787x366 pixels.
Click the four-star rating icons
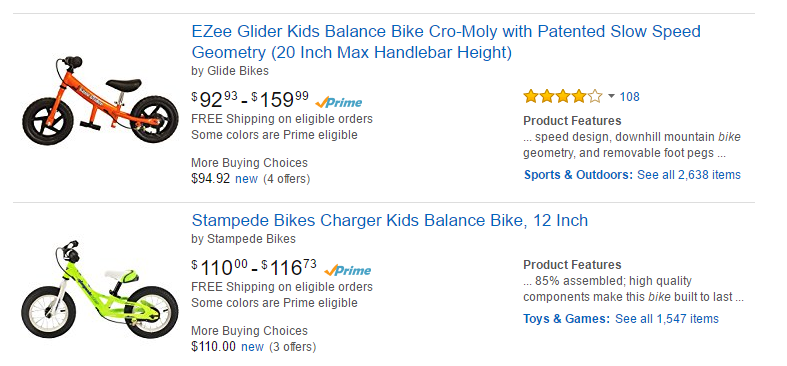563,96
